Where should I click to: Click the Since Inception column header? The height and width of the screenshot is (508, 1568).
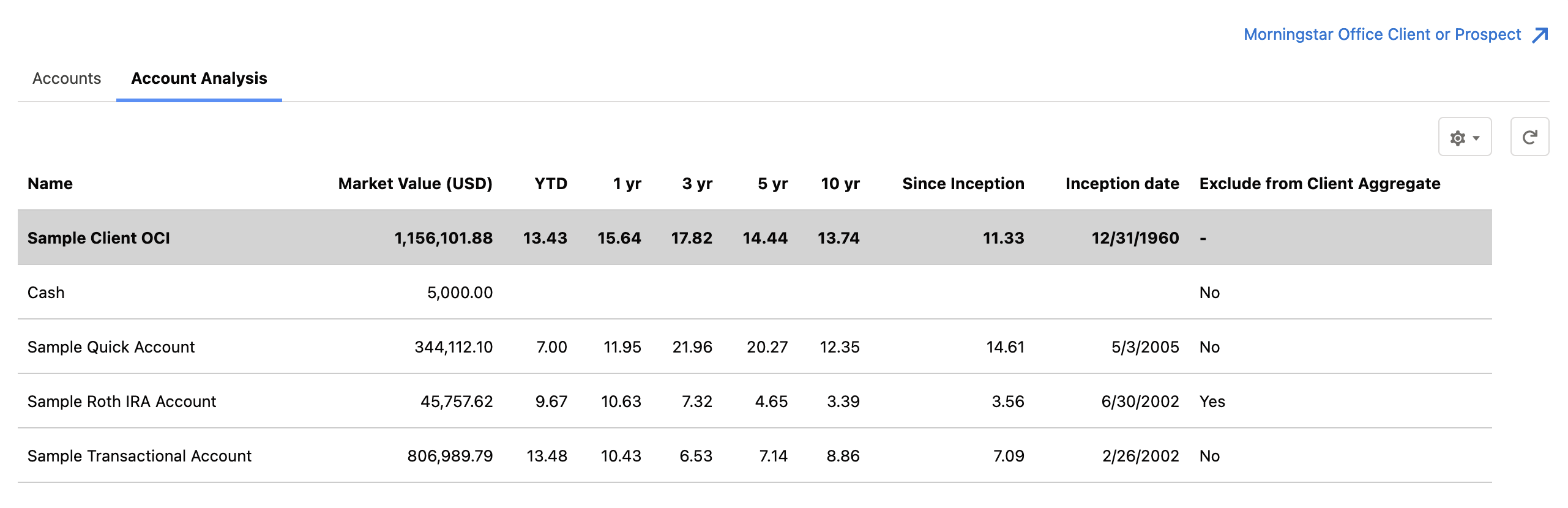click(963, 184)
